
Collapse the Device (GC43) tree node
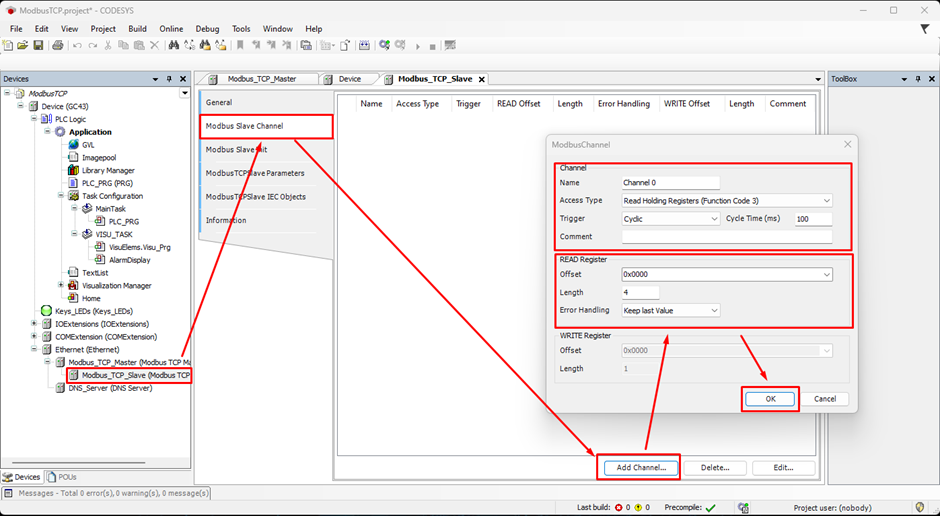pyautogui.click(x=20, y=105)
